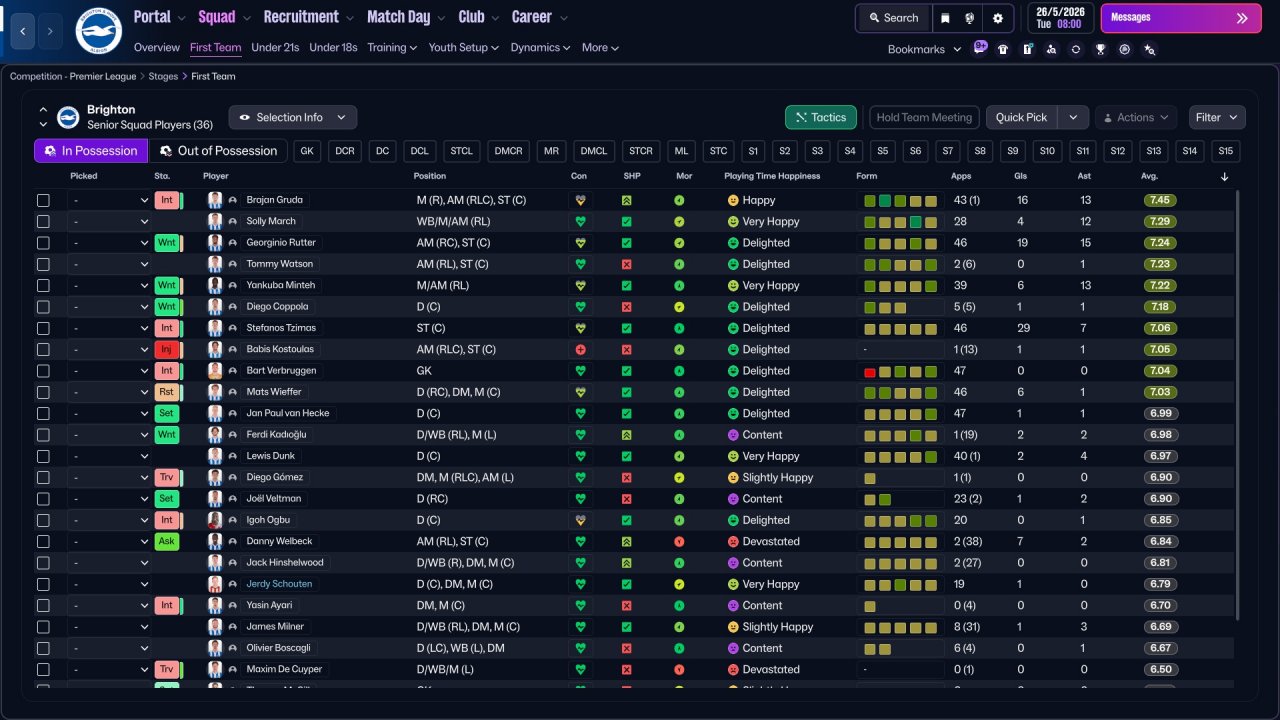Click Bart Verbruggen's form colour squares
The image size is (1280, 720).
(x=900, y=371)
